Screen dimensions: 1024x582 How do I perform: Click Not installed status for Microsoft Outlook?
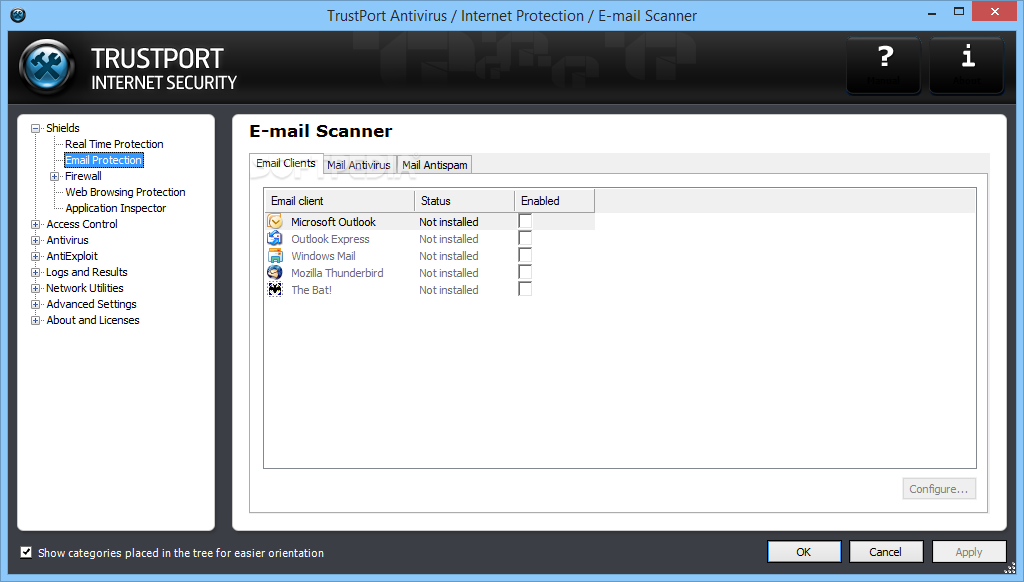(x=449, y=222)
